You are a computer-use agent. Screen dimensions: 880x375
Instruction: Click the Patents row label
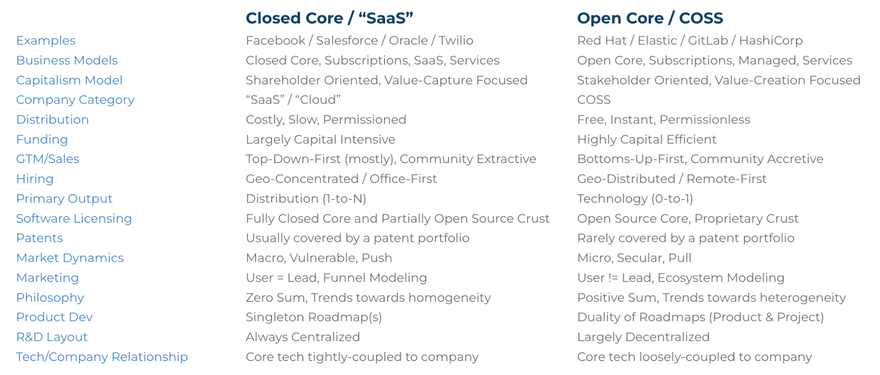(x=39, y=238)
